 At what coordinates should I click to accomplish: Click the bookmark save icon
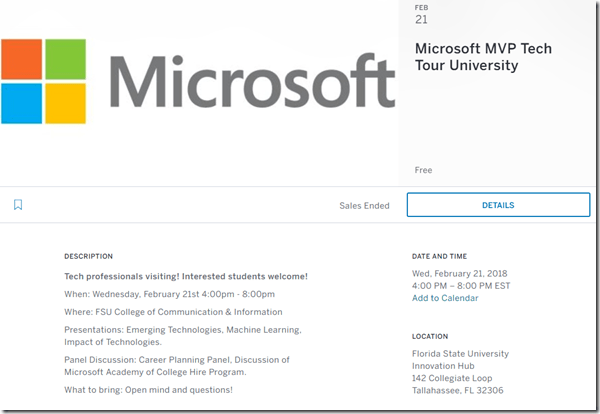18,205
